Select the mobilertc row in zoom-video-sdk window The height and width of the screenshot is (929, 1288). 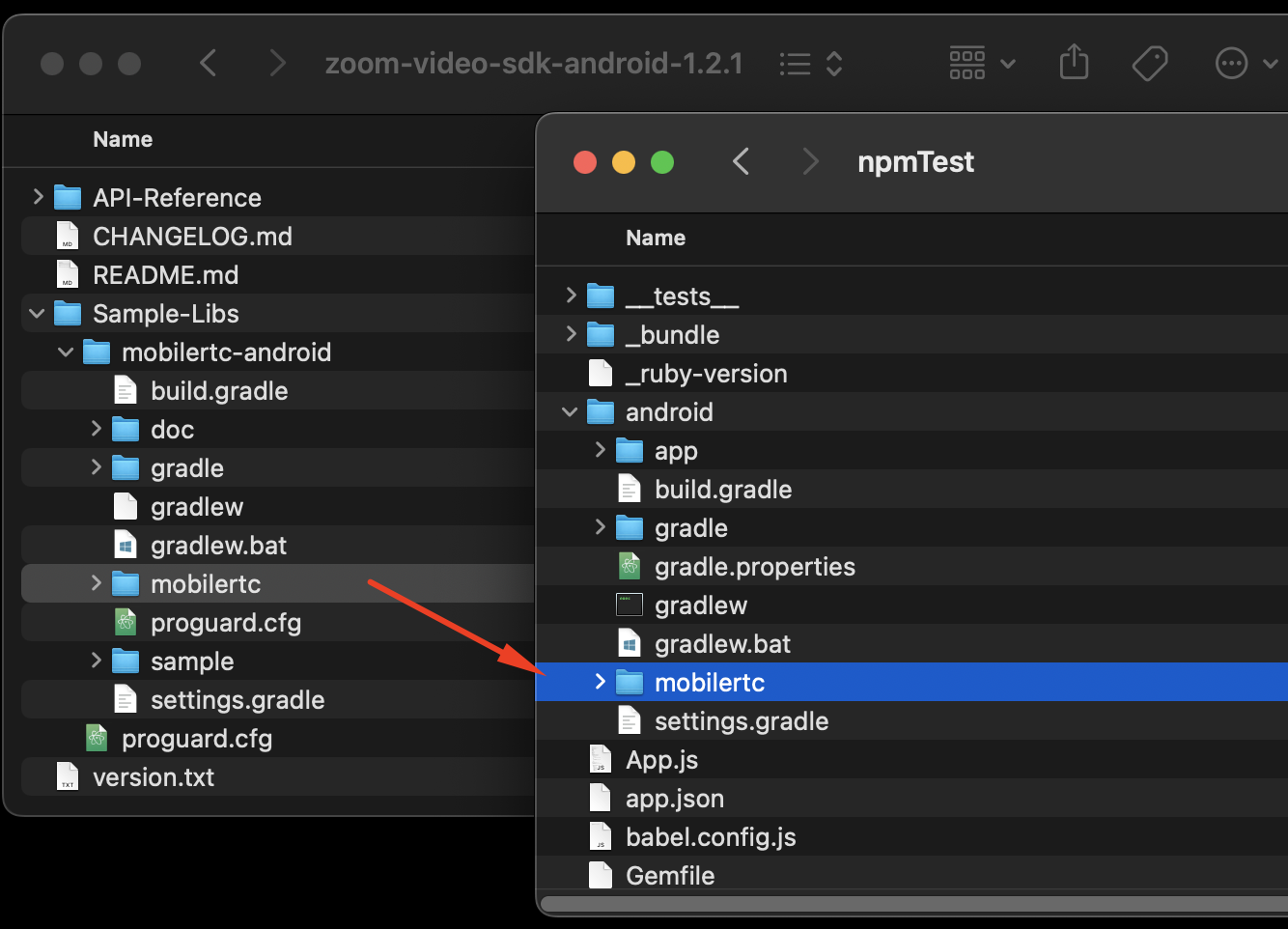coord(278,583)
